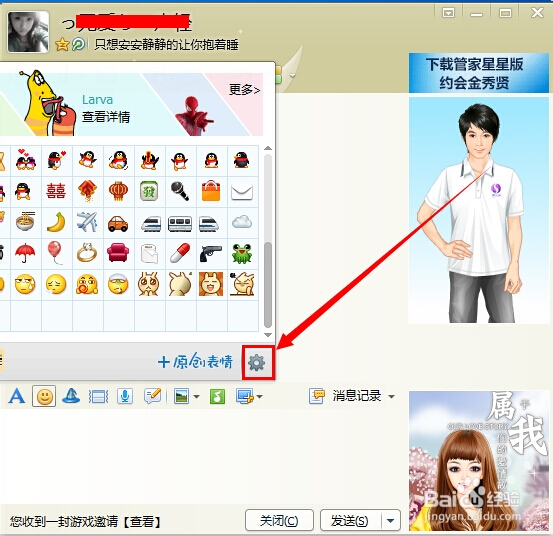Insert the kissing penguins couple emoticon

[25, 160]
